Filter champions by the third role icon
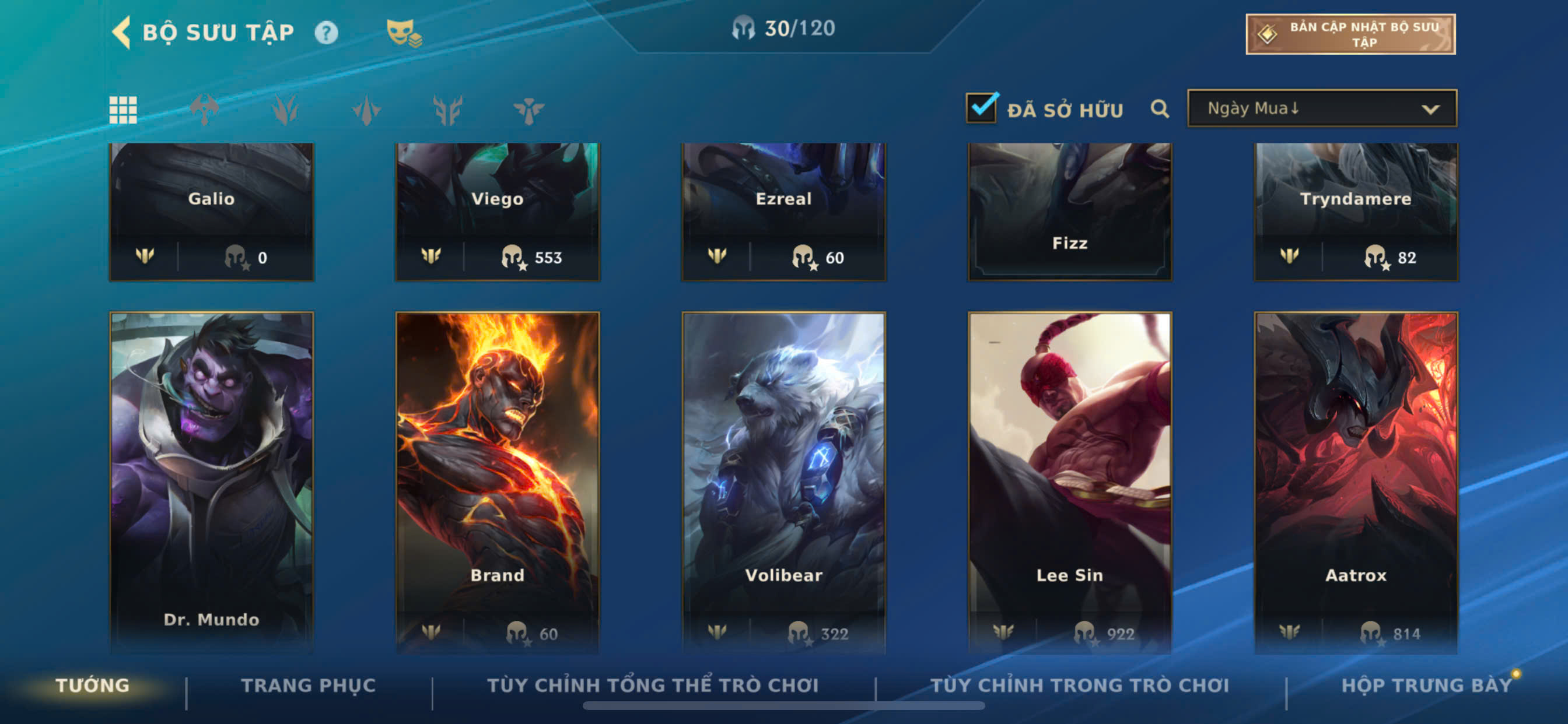This screenshot has height=724, width=1568. (x=366, y=110)
